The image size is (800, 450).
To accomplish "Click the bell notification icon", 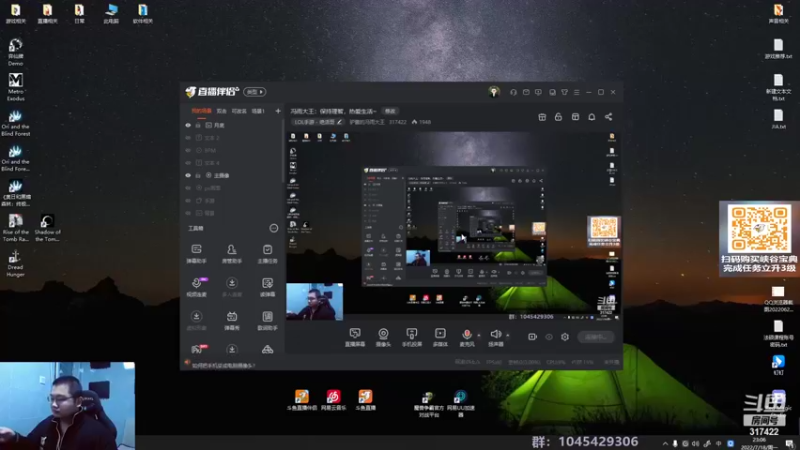I will coord(592,117).
